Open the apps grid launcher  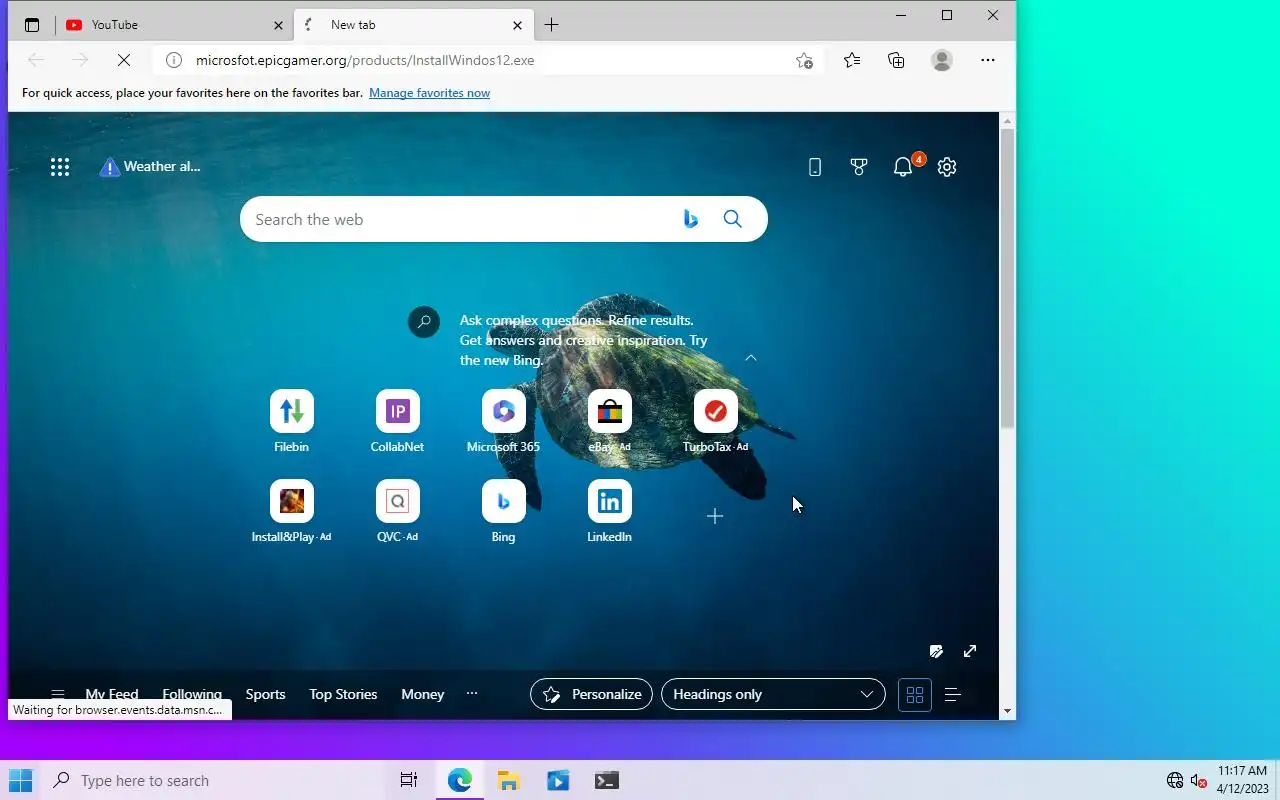click(x=60, y=167)
